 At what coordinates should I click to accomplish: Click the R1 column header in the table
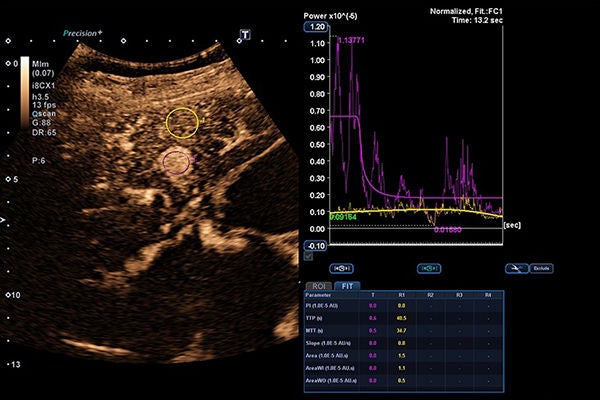(401, 295)
